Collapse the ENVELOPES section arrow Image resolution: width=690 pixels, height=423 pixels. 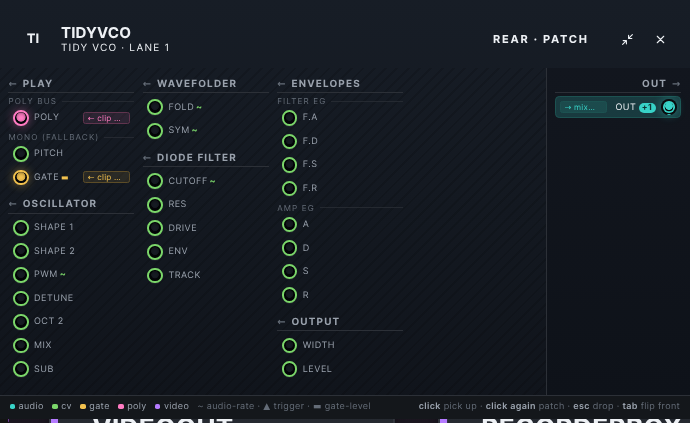coord(281,84)
